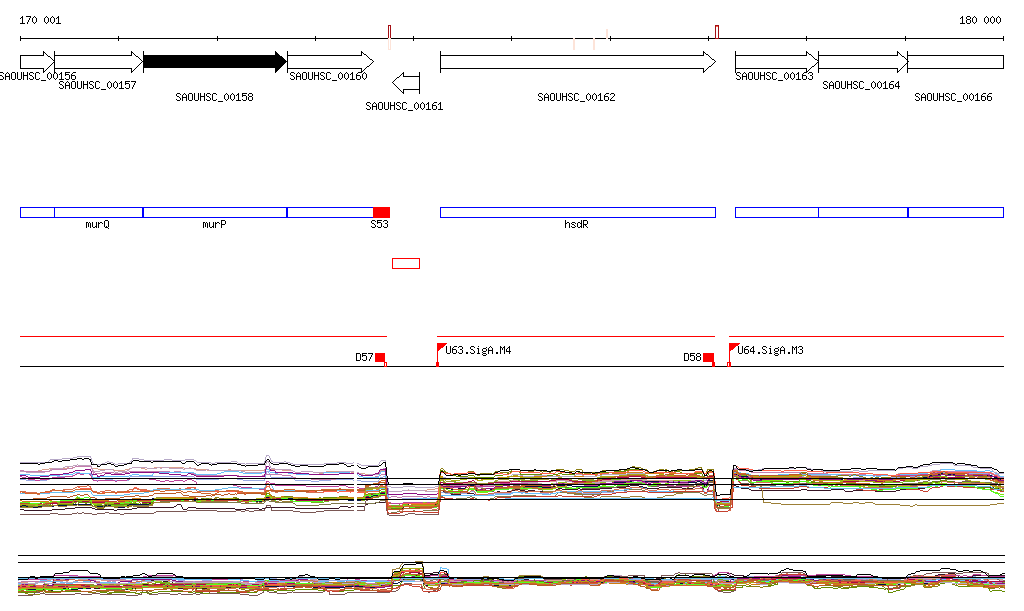Click the SAOUHSC_00166 gene label

pyautogui.click(x=953, y=97)
